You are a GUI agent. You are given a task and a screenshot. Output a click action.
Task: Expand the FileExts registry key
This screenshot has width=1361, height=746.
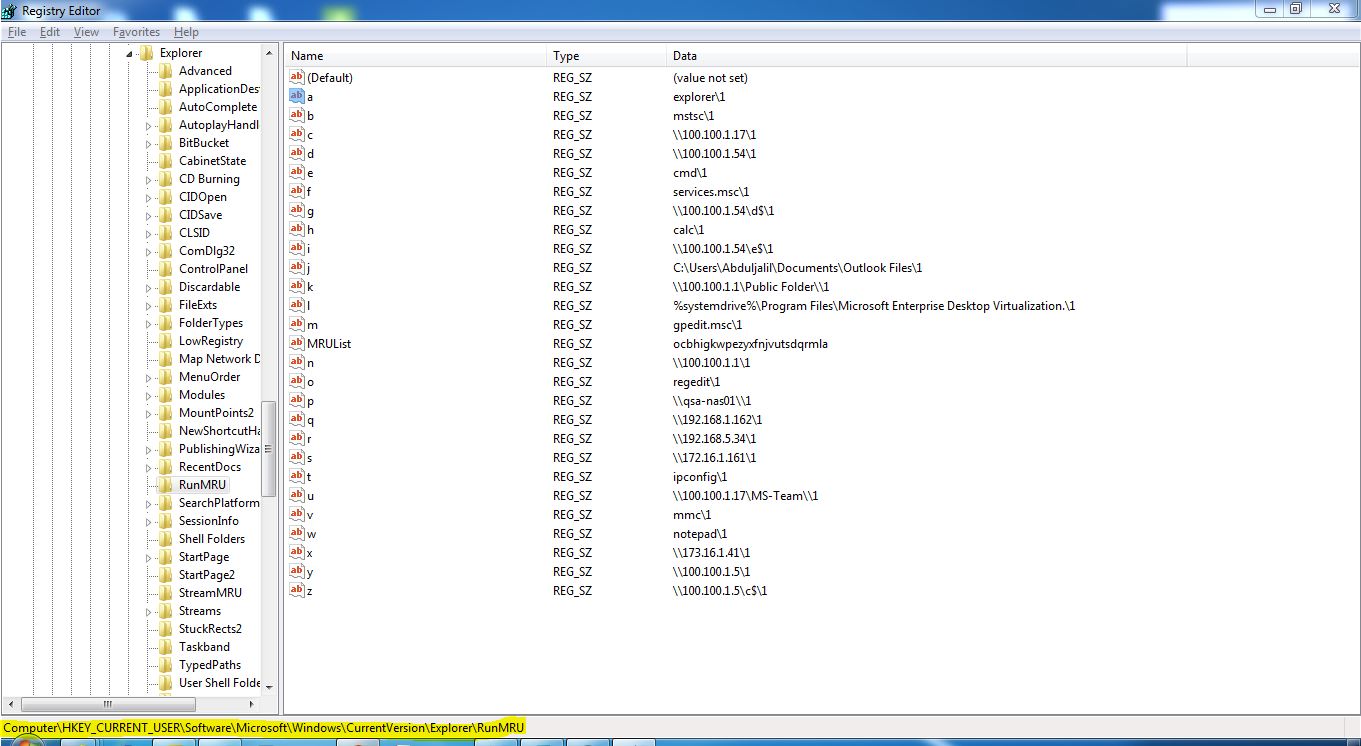[x=149, y=306]
